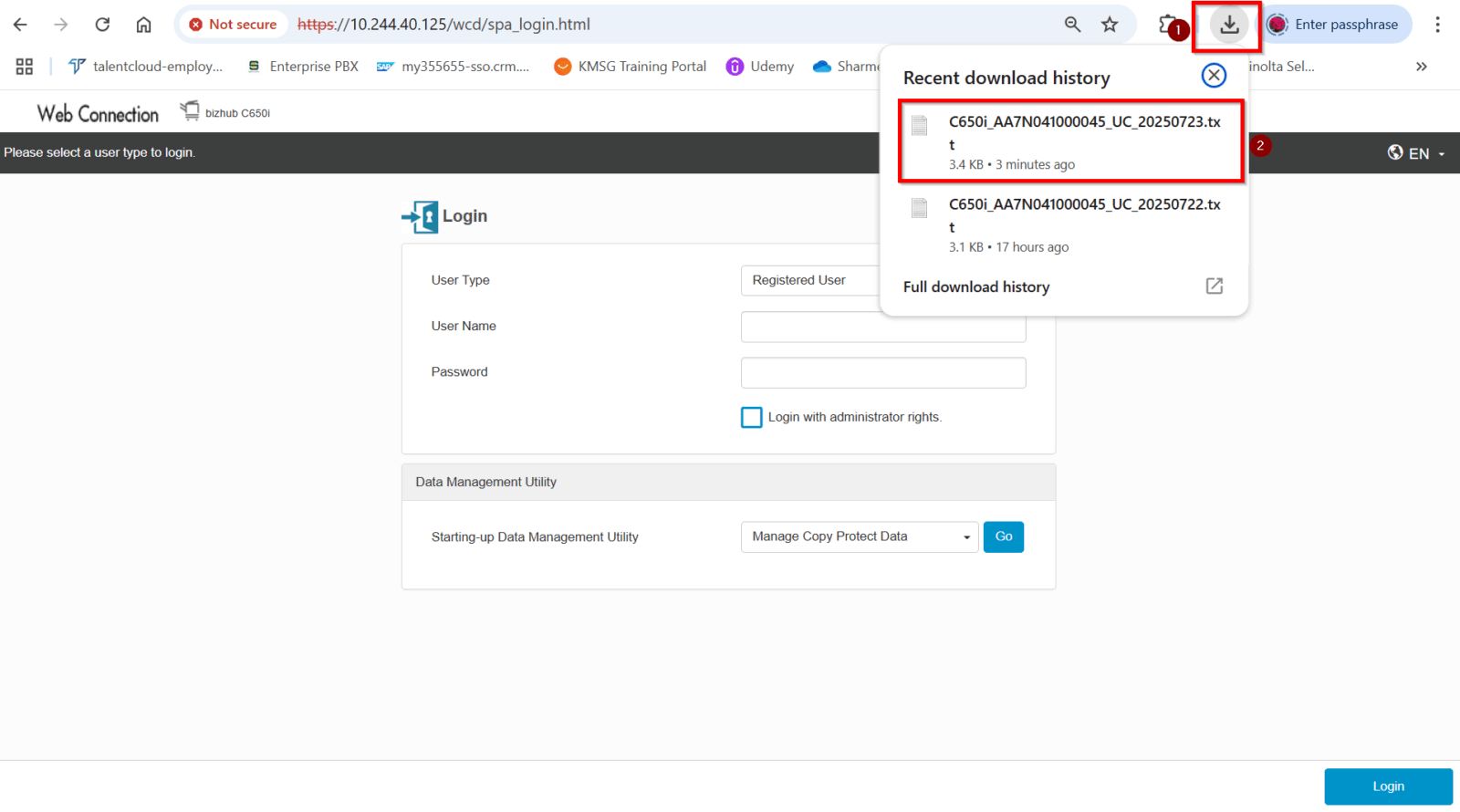Show more bookmarks with the chevron
1460x812 pixels.
1421,67
